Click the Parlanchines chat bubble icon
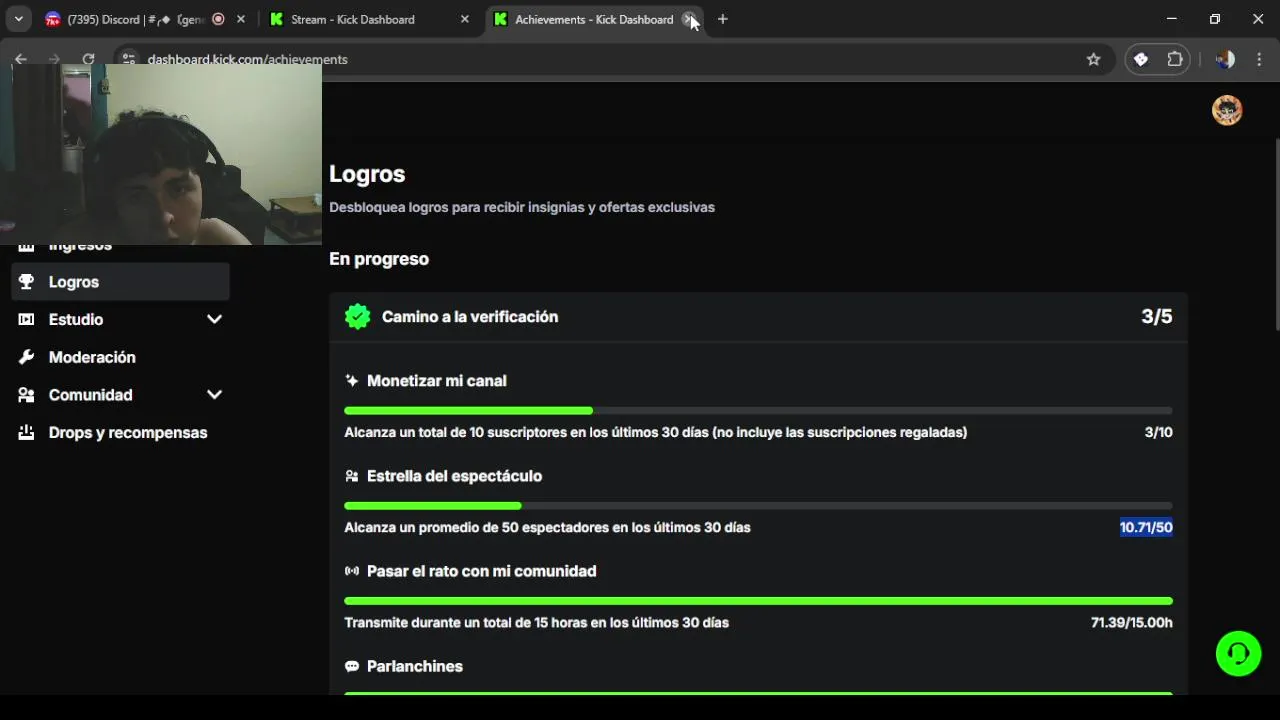The width and height of the screenshot is (1280, 720). (x=352, y=666)
